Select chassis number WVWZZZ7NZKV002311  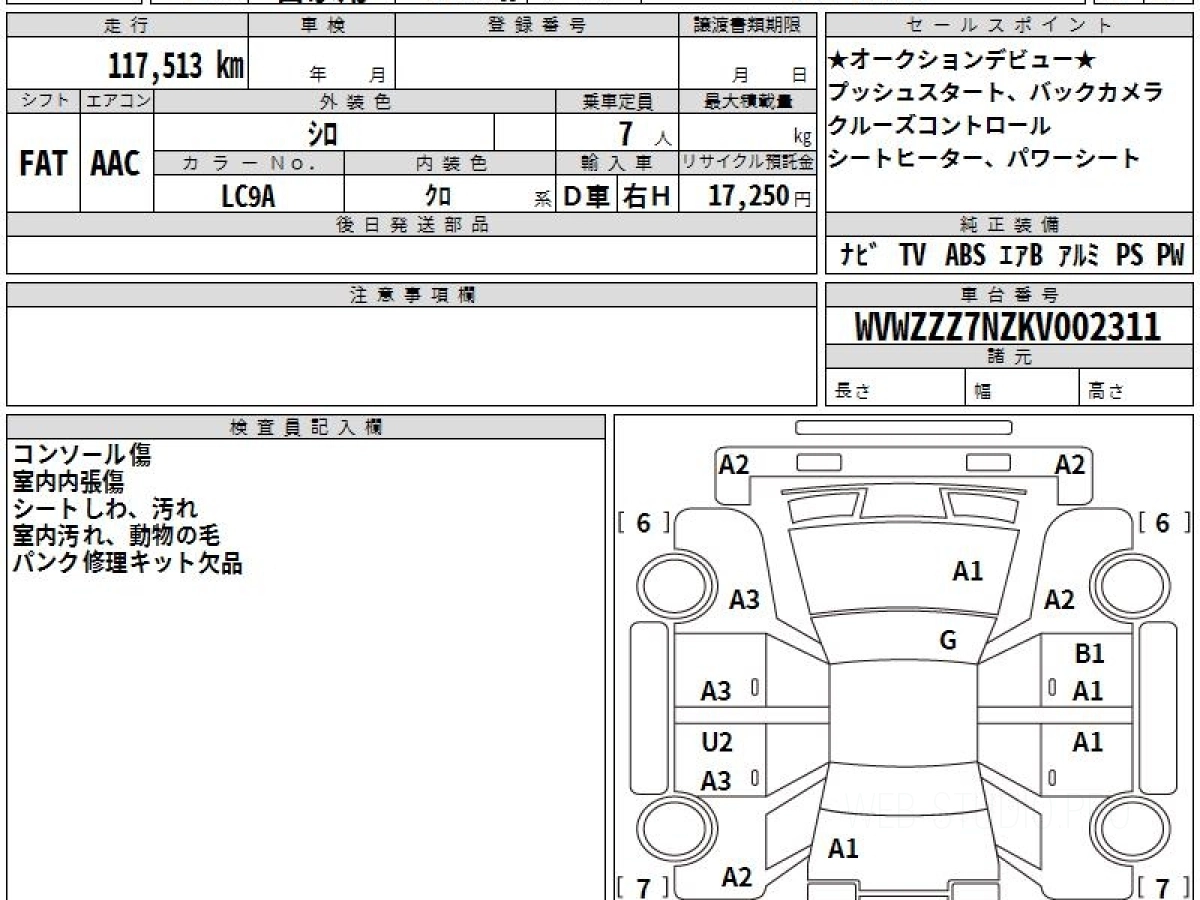click(x=1008, y=327)
